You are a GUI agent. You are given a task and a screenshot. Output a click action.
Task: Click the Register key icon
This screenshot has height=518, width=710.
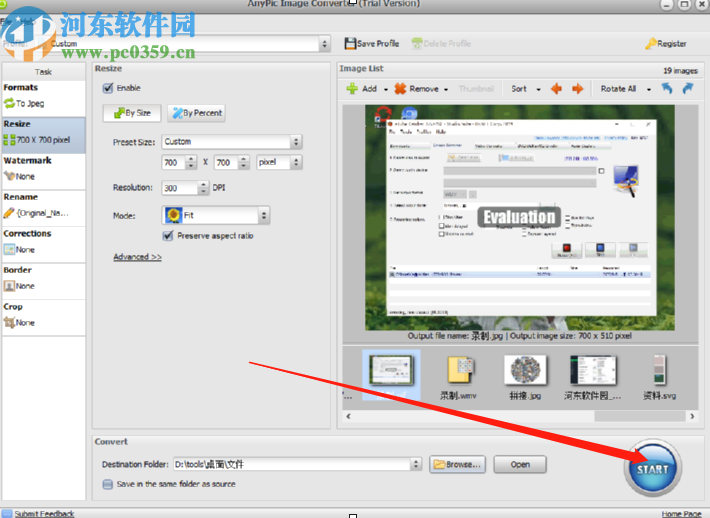pos(651,43)
